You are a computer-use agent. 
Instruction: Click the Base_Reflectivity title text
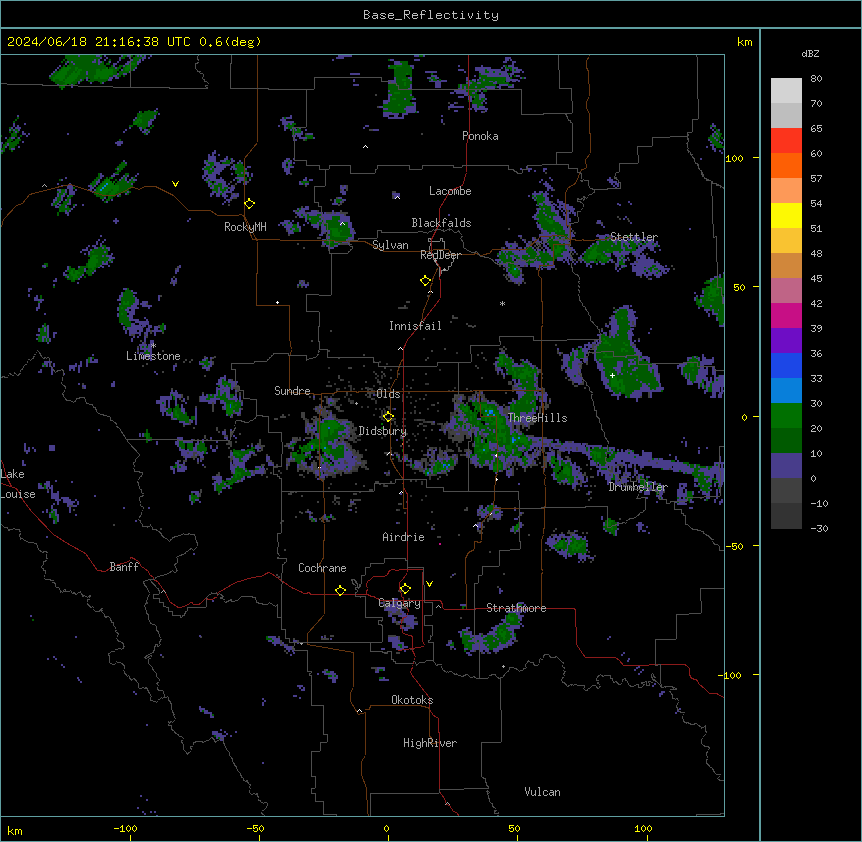click(431, 15)
